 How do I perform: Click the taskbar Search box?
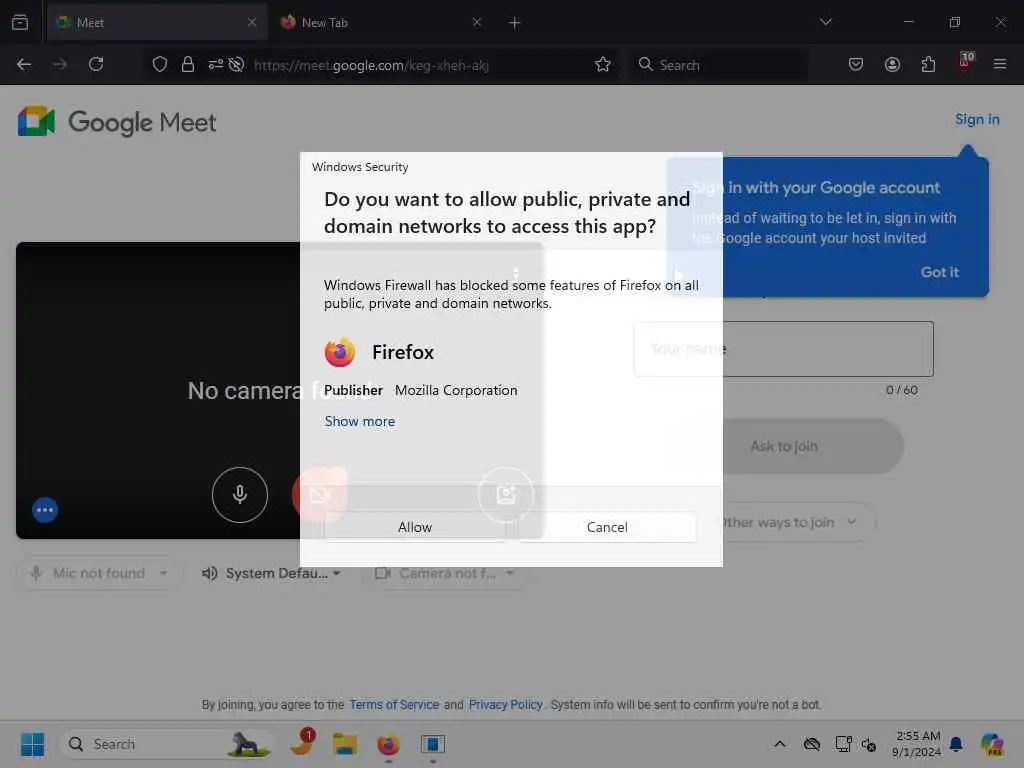click(x=167, y=744)
